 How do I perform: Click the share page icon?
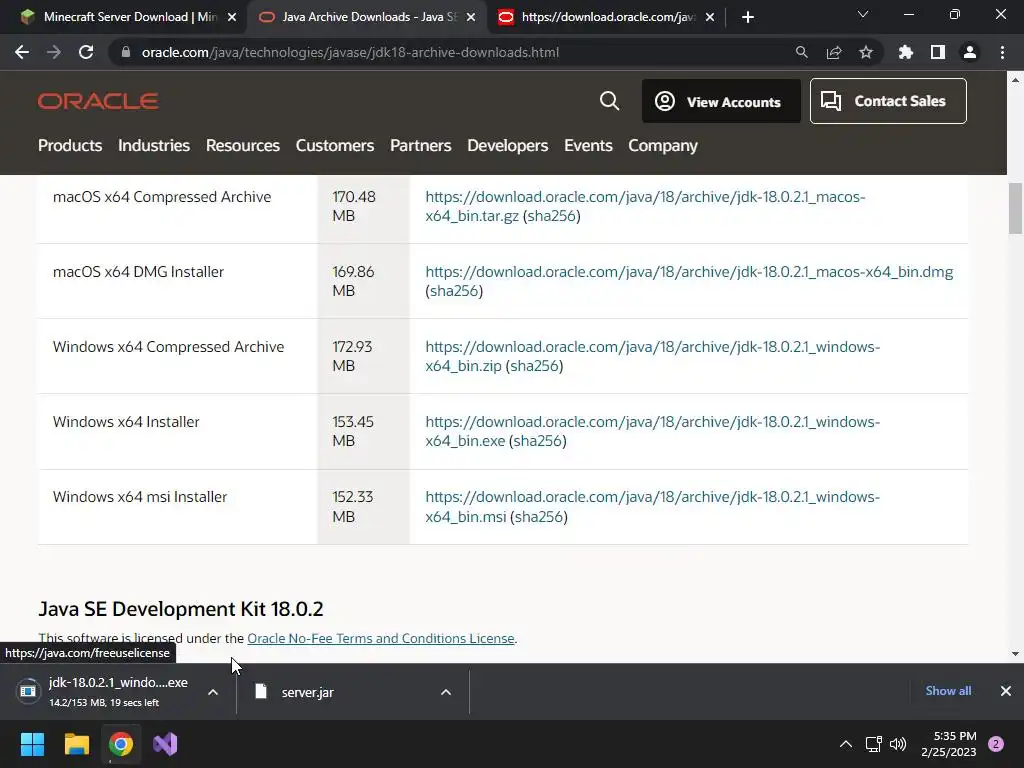[834, 52]
